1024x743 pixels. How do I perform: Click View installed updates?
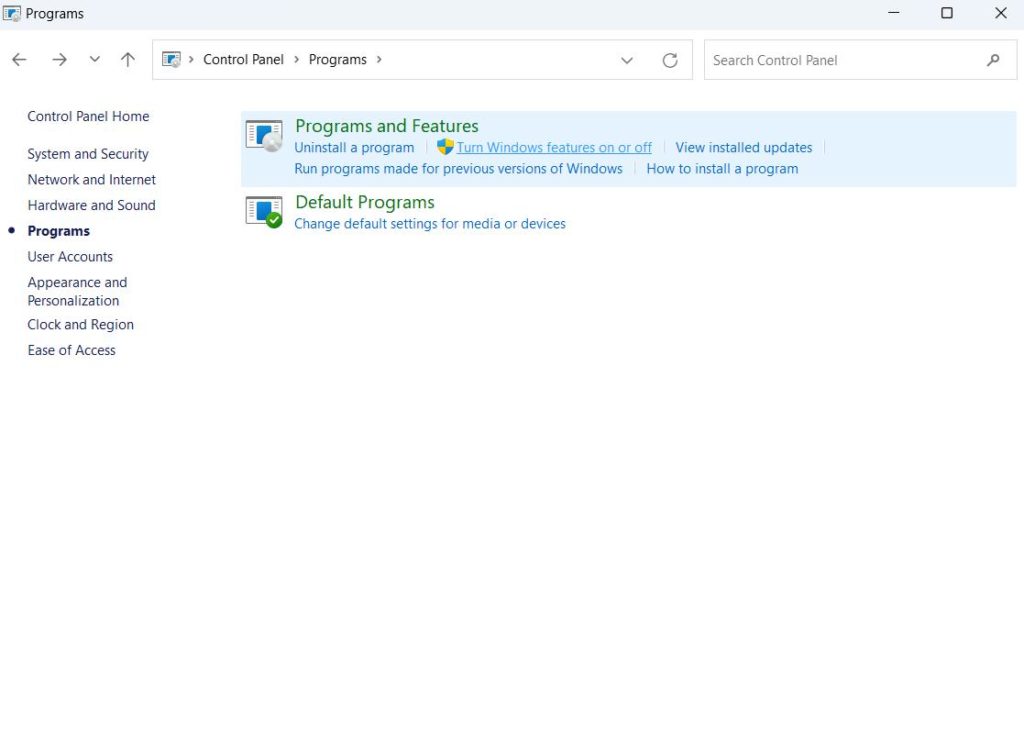pyautogui.click(x=744, y=148)
